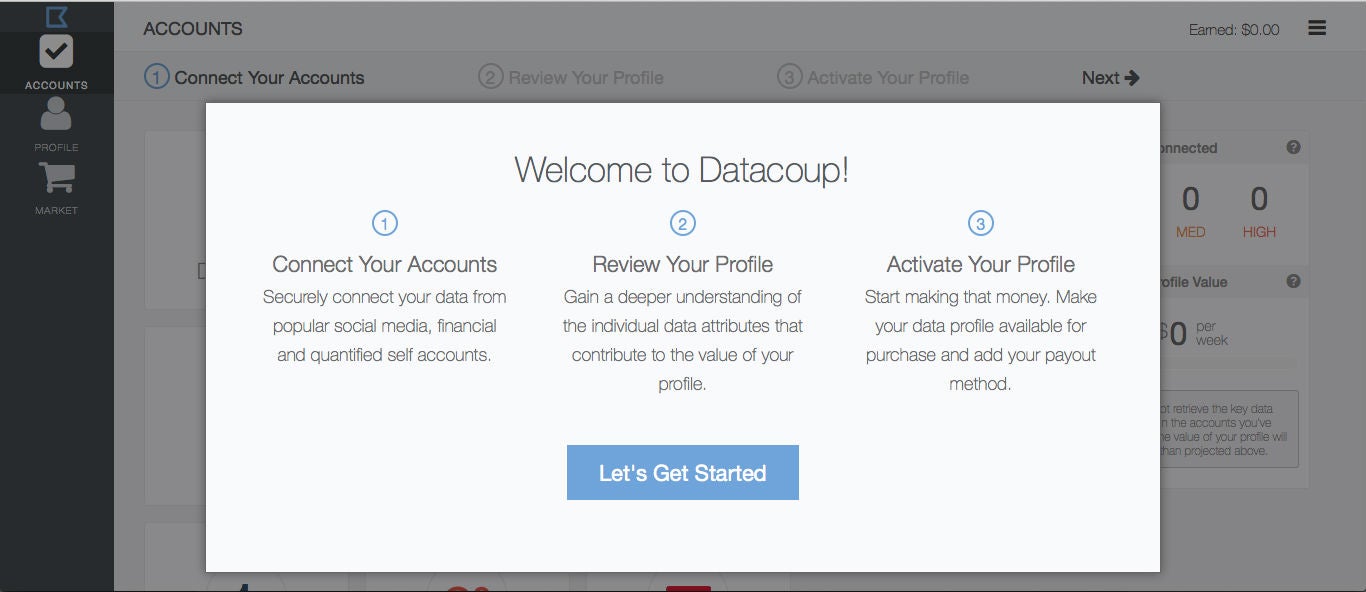Click the help icon beside Profile Value

pos(1293,282)
